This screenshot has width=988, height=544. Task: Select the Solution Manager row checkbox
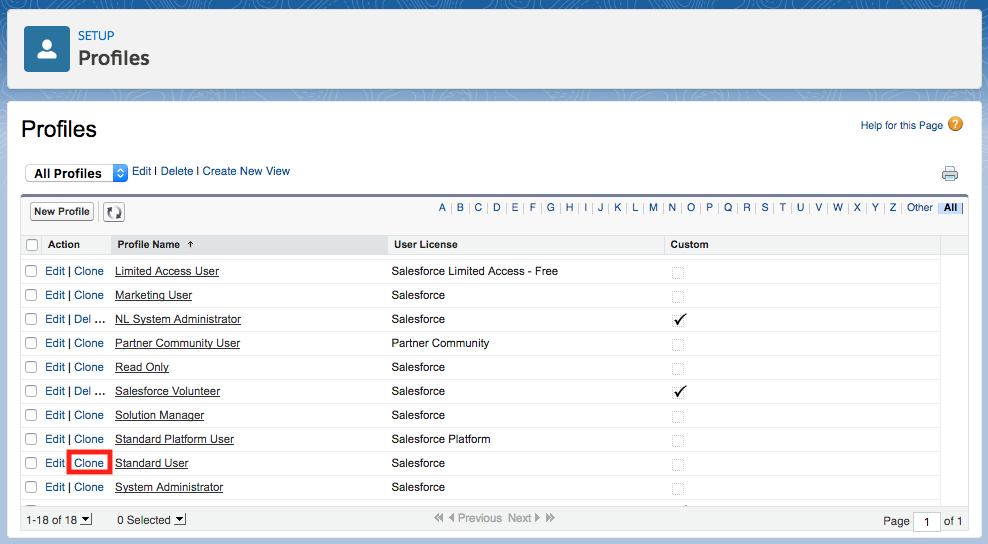click(x=31, y=415)
